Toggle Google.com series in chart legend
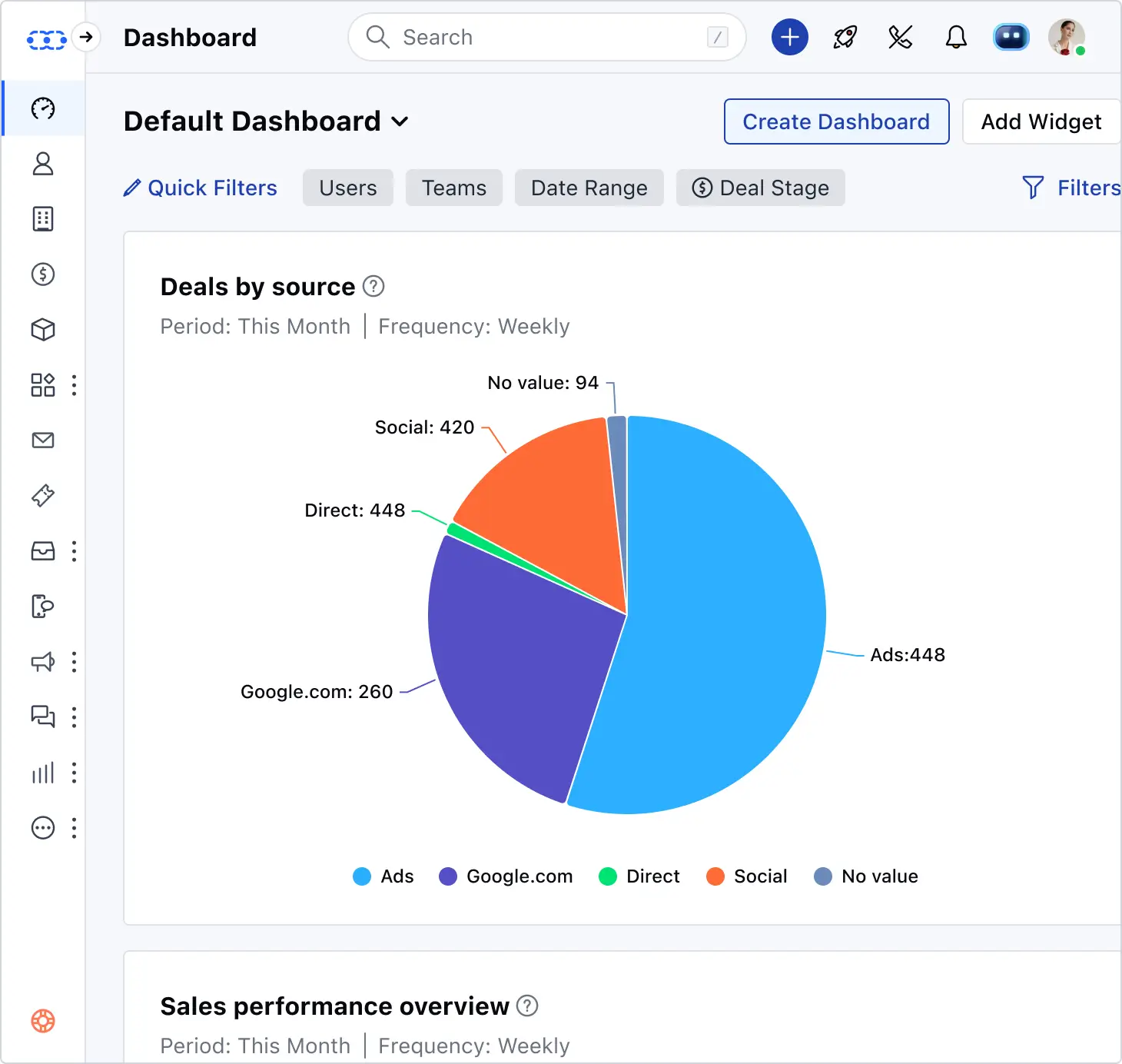Screen dimensions: 1122x1064 pos(506,876)
